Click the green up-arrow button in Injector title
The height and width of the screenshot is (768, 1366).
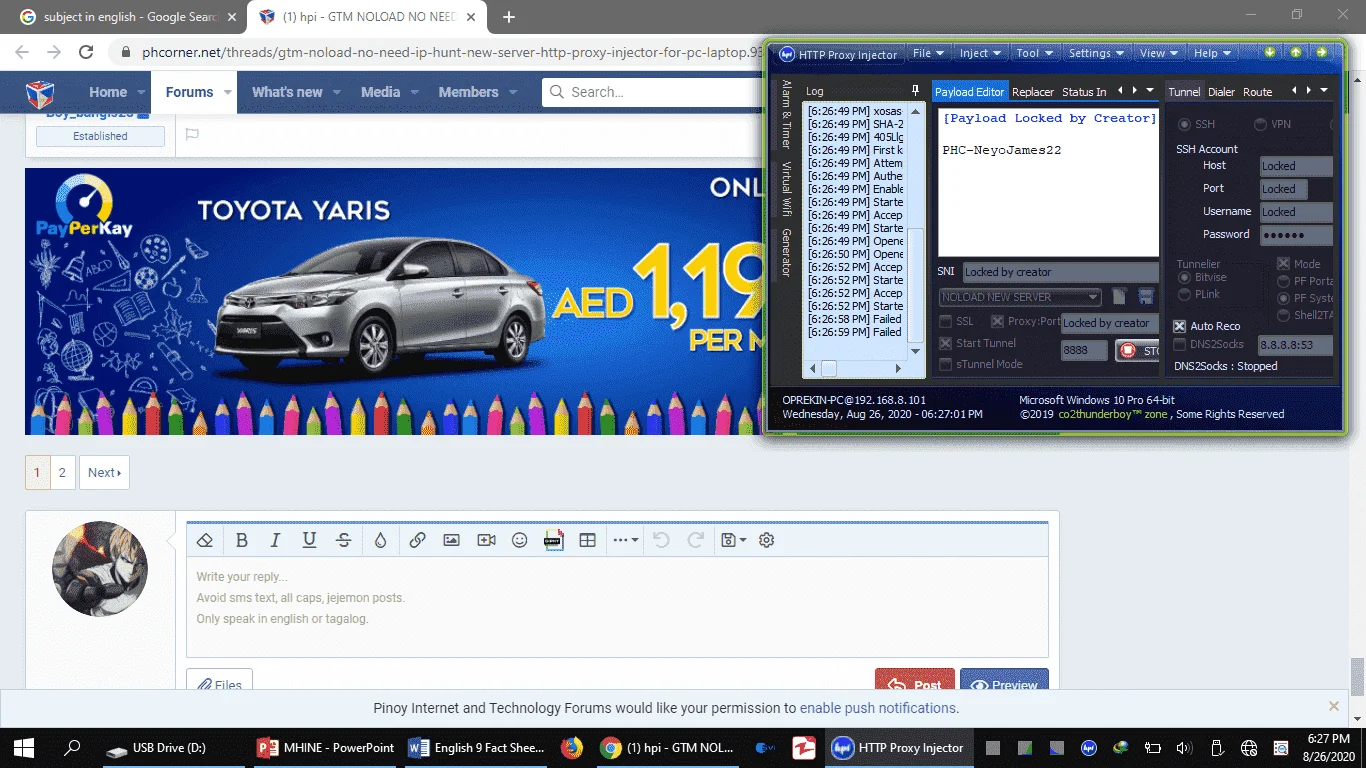coord(1296,52)
